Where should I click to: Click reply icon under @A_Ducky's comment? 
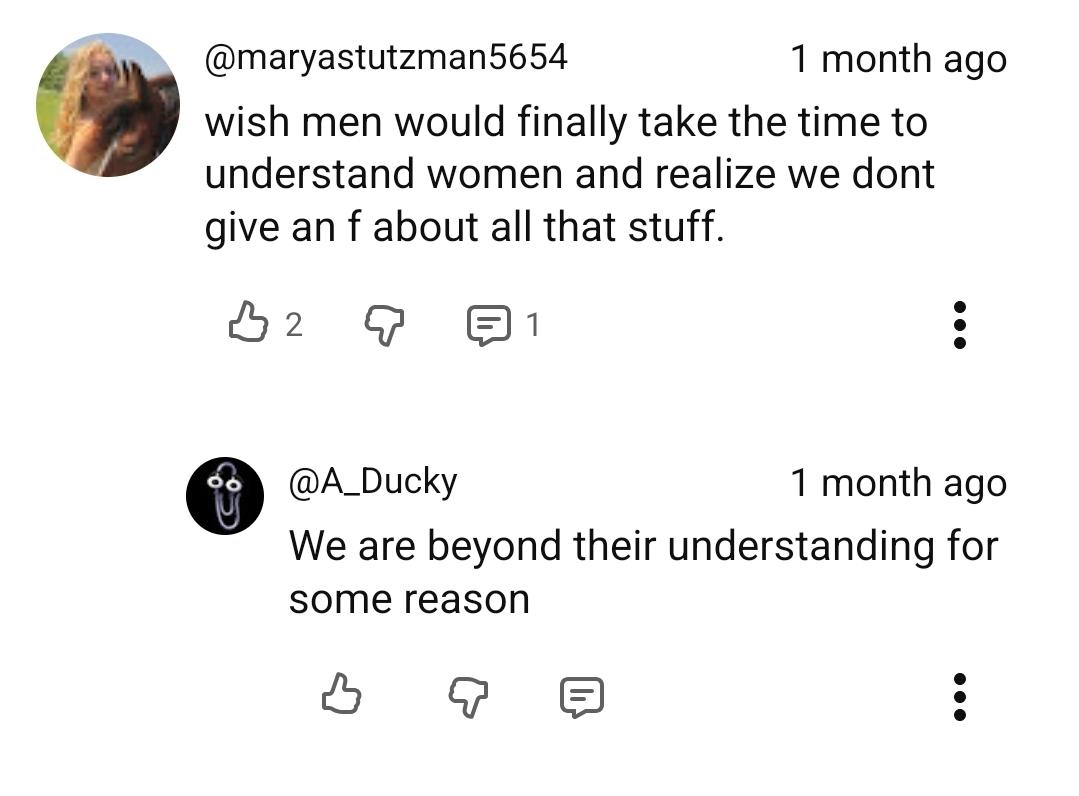click(581, 696)
